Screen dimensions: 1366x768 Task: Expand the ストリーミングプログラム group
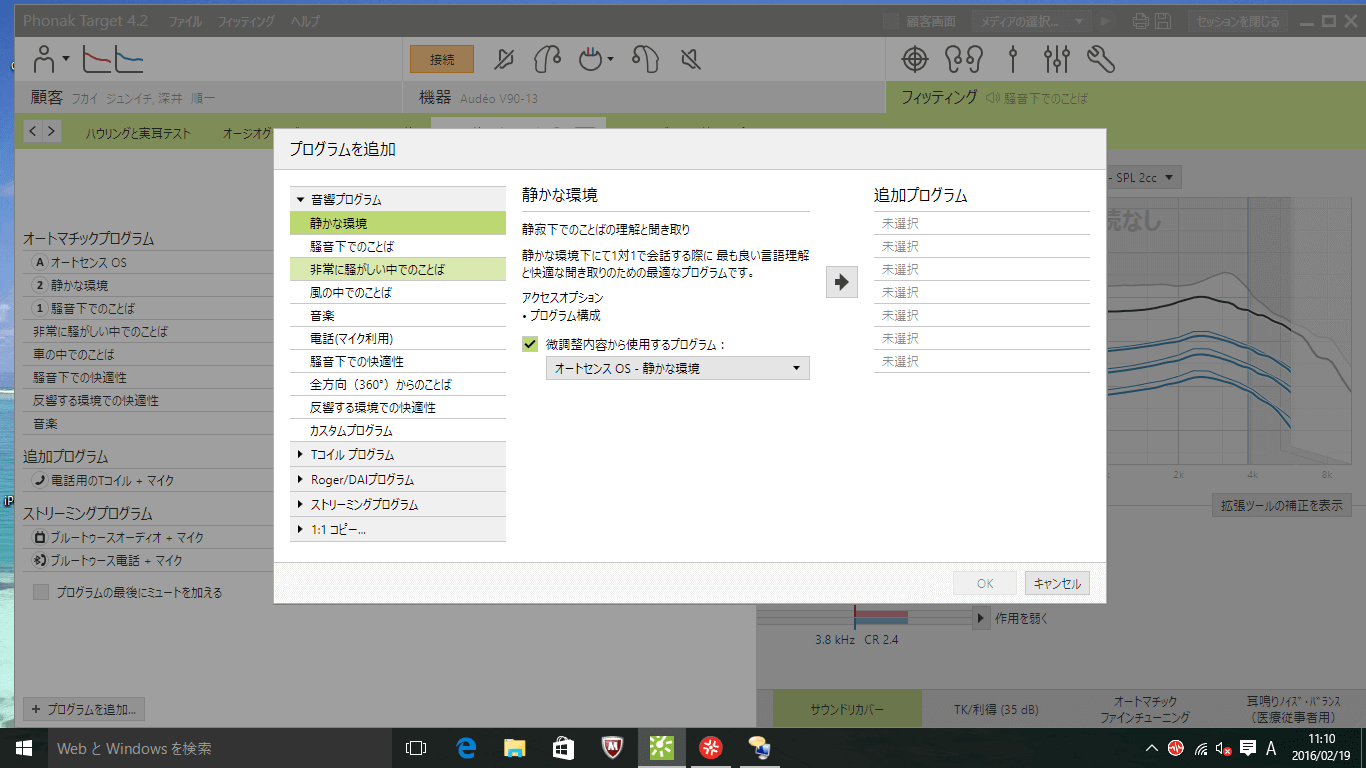click(398, 504)
